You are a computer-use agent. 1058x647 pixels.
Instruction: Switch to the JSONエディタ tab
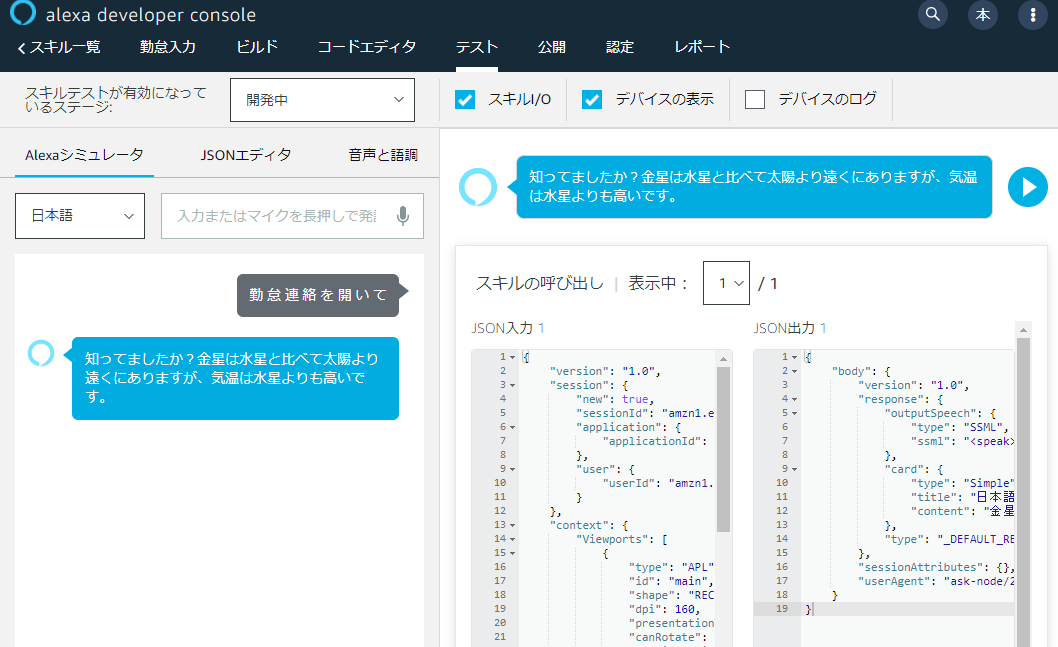click(x=246, y=155)
